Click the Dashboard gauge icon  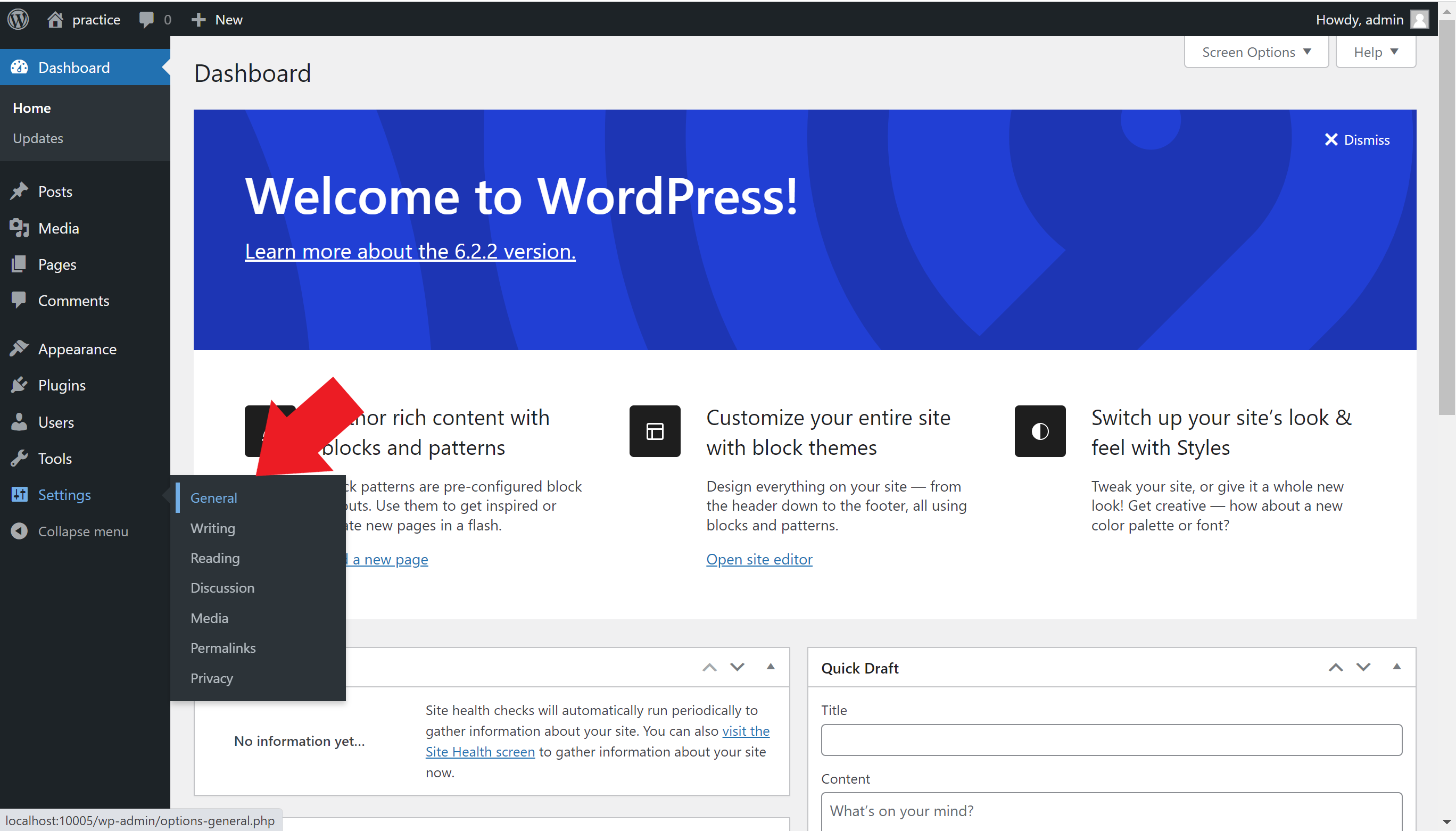[x=19, y=68]
